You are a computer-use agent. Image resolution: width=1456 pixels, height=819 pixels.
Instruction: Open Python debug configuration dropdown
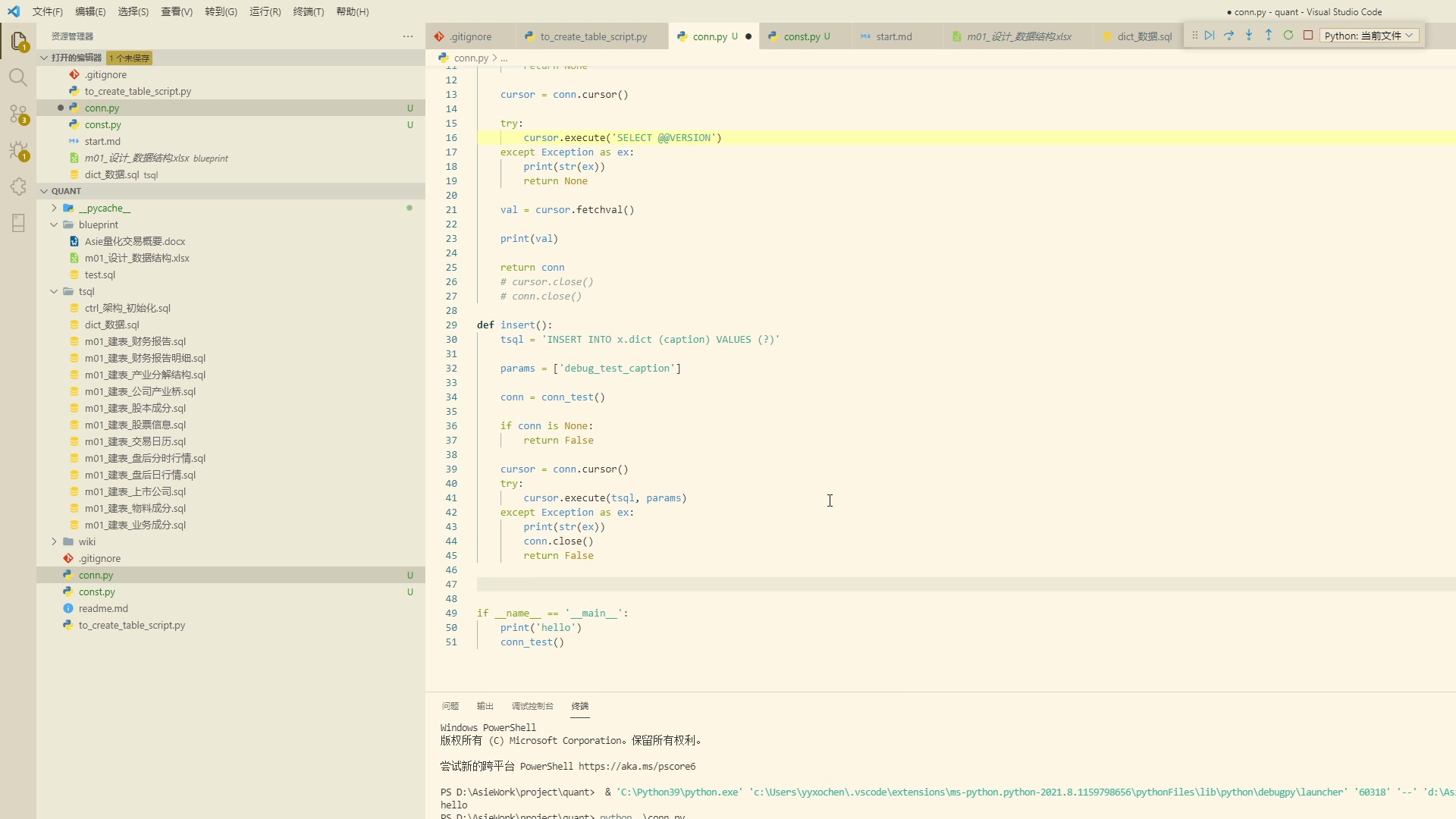(1370, 36)
